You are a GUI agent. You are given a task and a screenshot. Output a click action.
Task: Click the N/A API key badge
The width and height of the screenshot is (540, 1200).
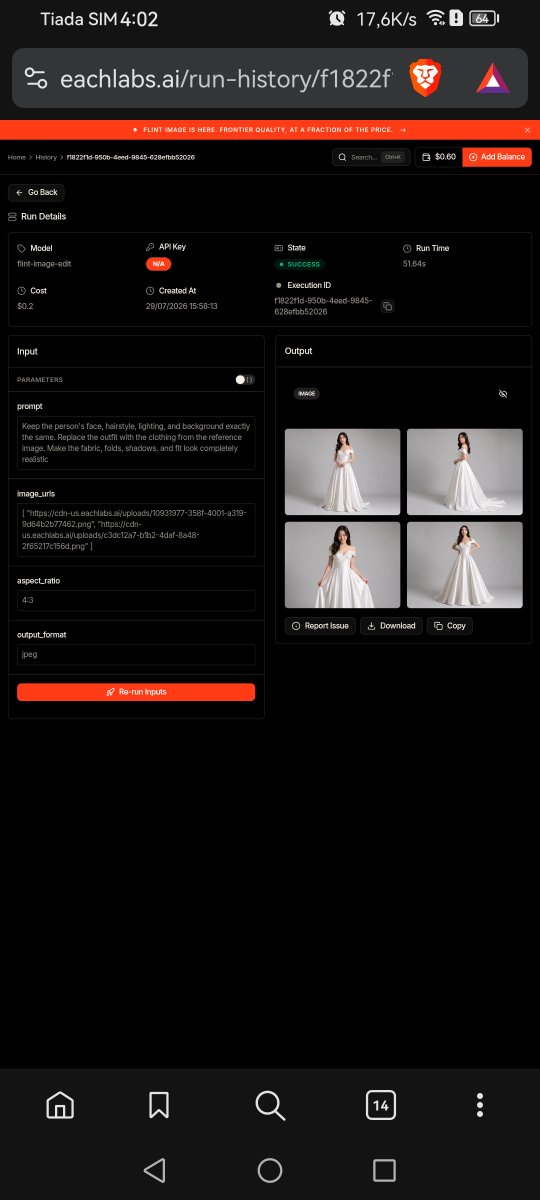coord(157,264)
